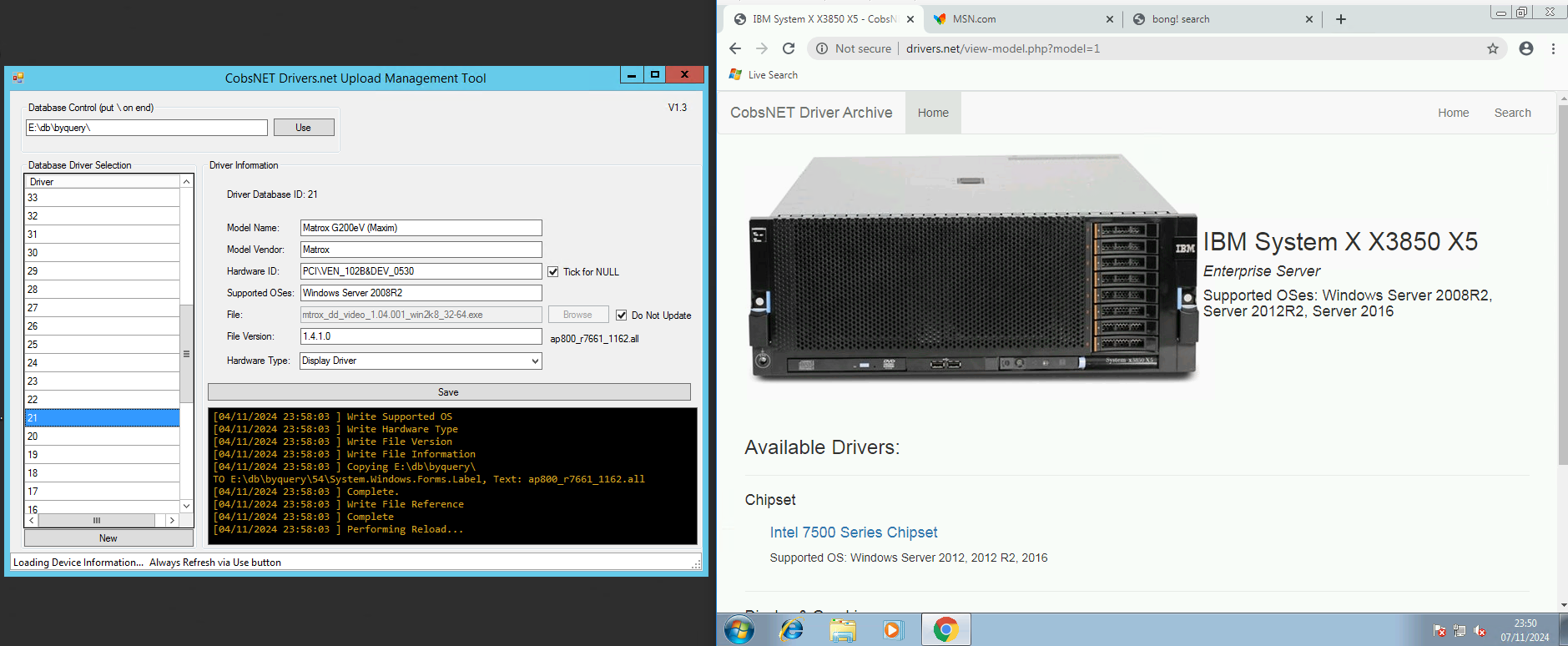
Task: Open the Intel 7500 Series Chipset link
Action: coord(853,532)
